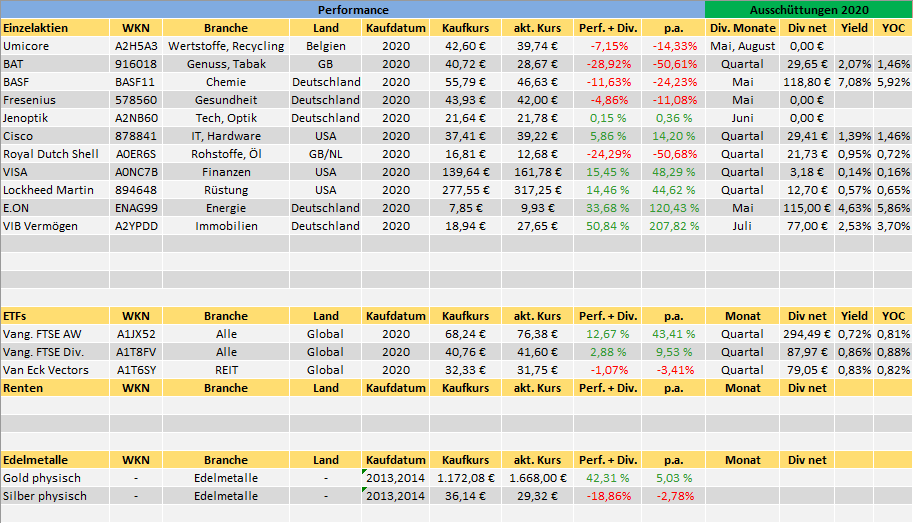The width and height of the screenshot is (913, 523).
Task: Click Royal Dutch Shell p.a. -50,68%
Action: point(674,154)
